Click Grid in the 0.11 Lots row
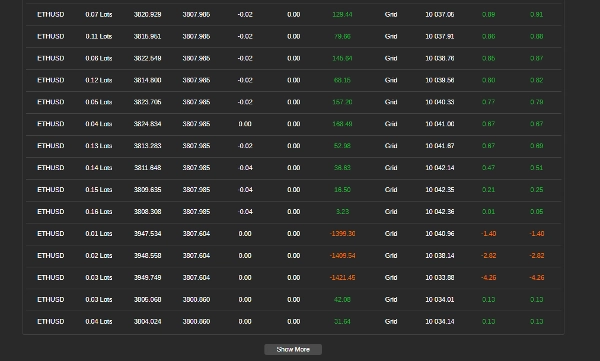This screenshot has width=600, height=361. point(391,36)
